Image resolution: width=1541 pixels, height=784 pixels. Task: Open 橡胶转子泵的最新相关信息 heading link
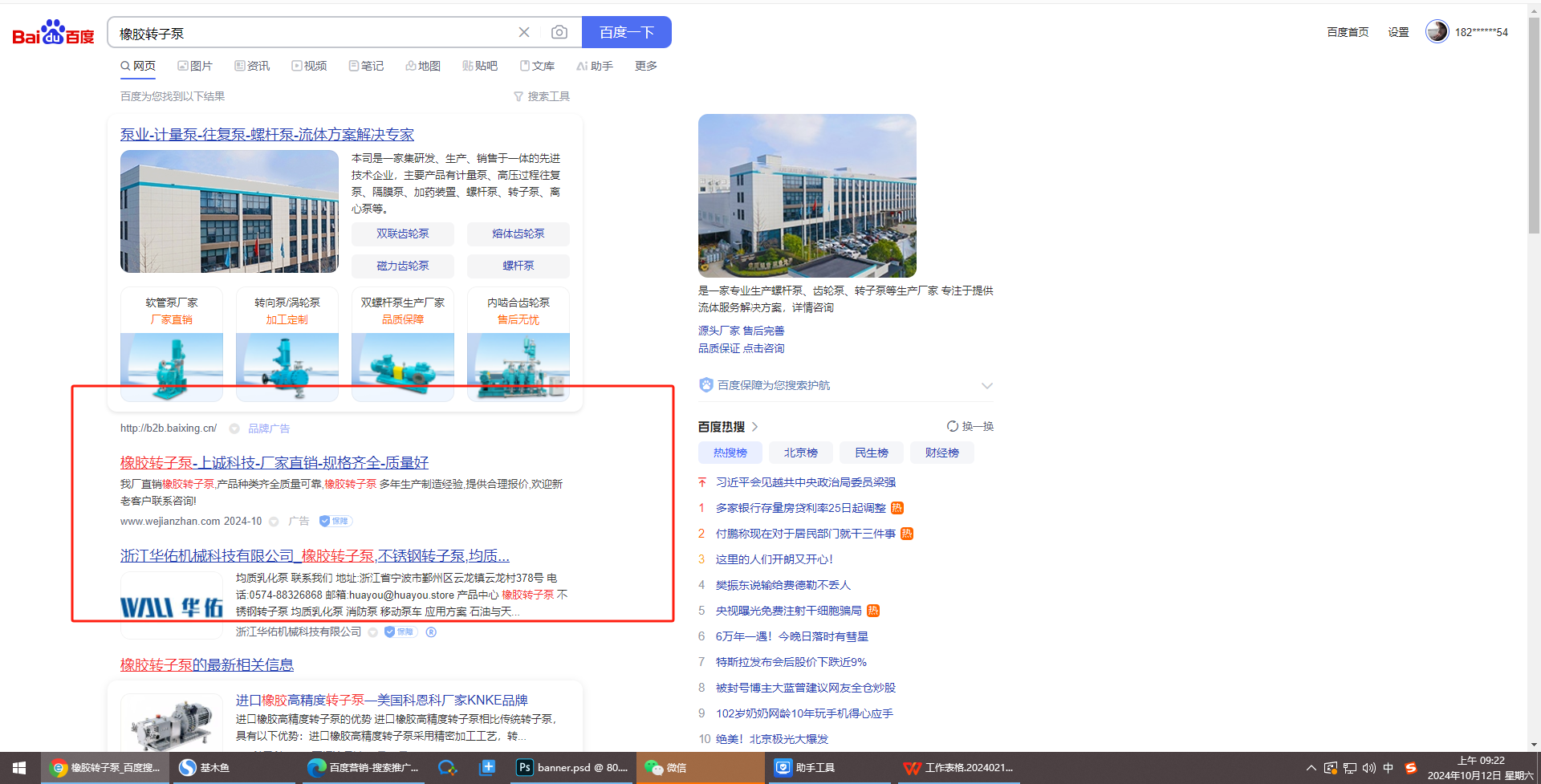(207, 665)
